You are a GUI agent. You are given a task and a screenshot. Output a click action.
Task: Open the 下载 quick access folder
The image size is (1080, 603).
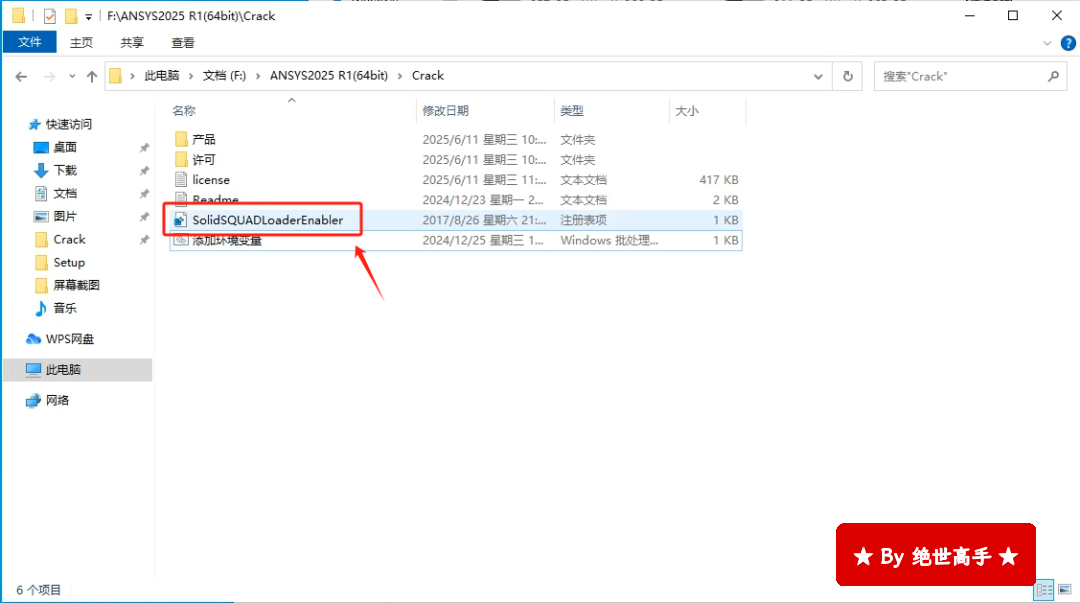[x=65, y=170]
